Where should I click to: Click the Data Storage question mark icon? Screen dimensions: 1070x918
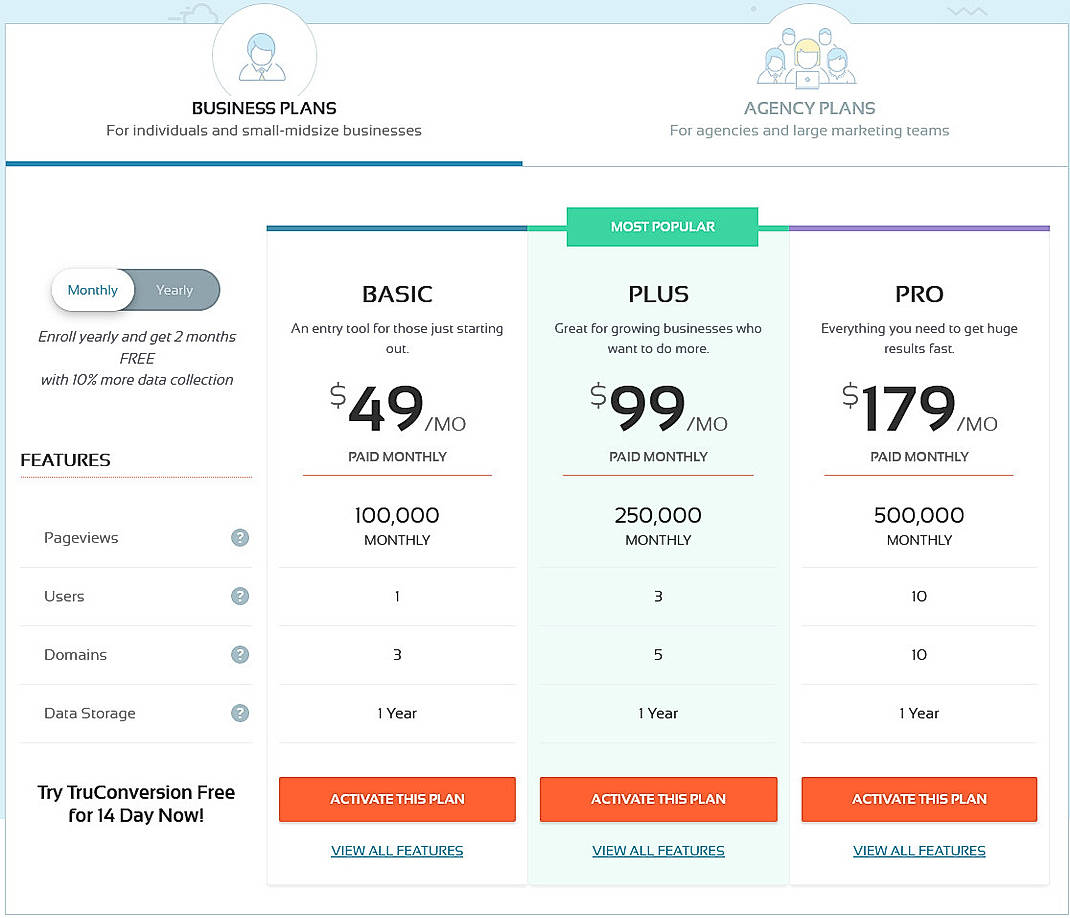coord(239,713)
